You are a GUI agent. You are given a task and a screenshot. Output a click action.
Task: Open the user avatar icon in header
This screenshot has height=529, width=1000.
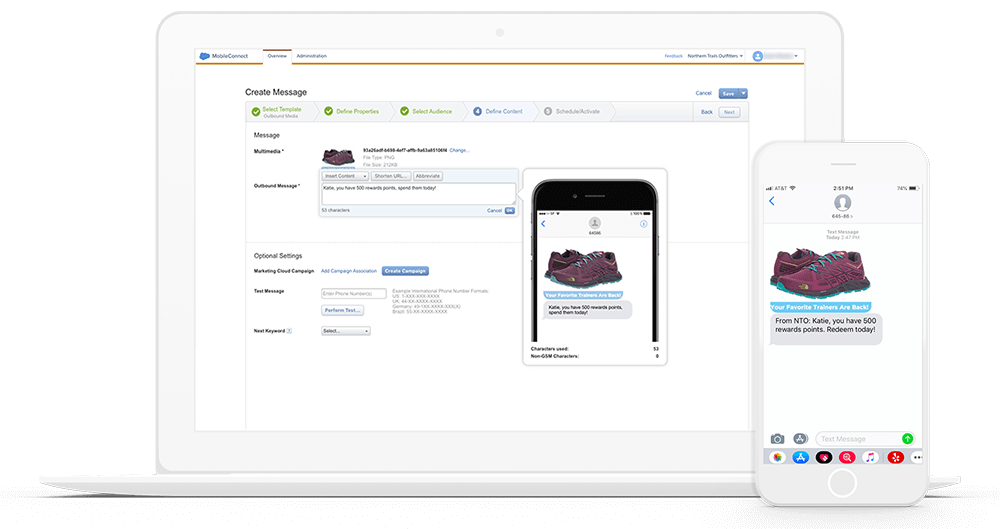point(758,56)
